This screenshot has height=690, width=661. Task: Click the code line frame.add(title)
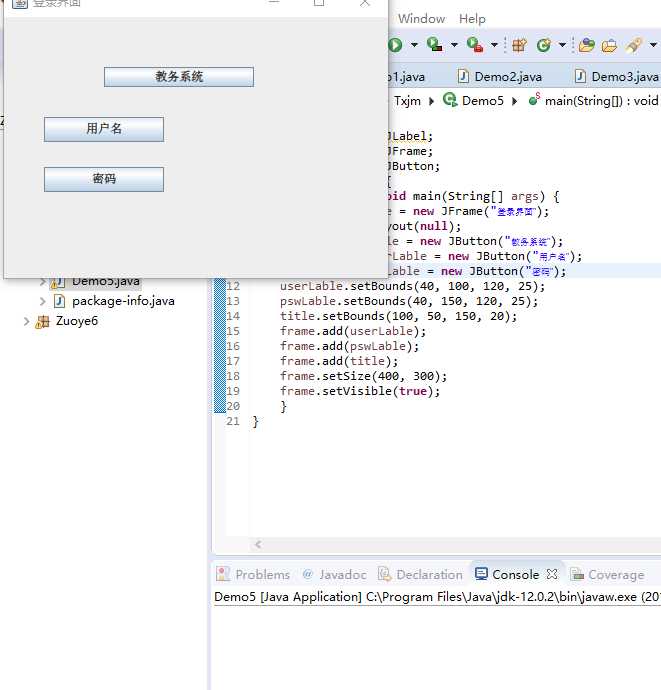(339, 361)
